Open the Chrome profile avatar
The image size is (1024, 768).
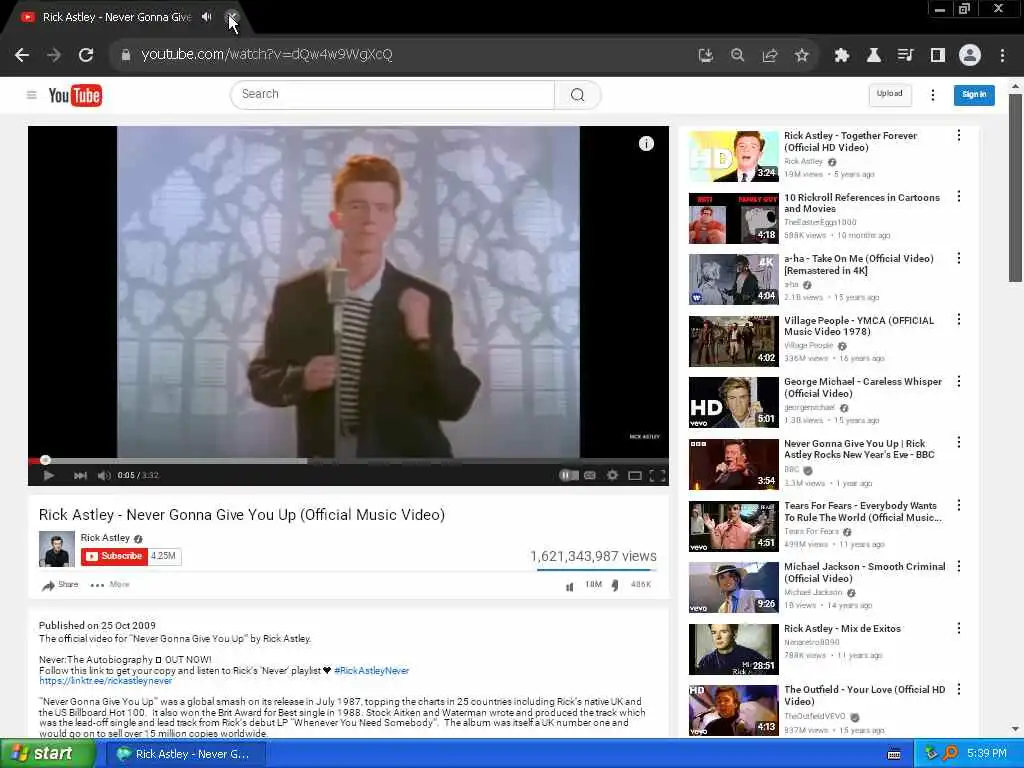(x=970, y=55)
